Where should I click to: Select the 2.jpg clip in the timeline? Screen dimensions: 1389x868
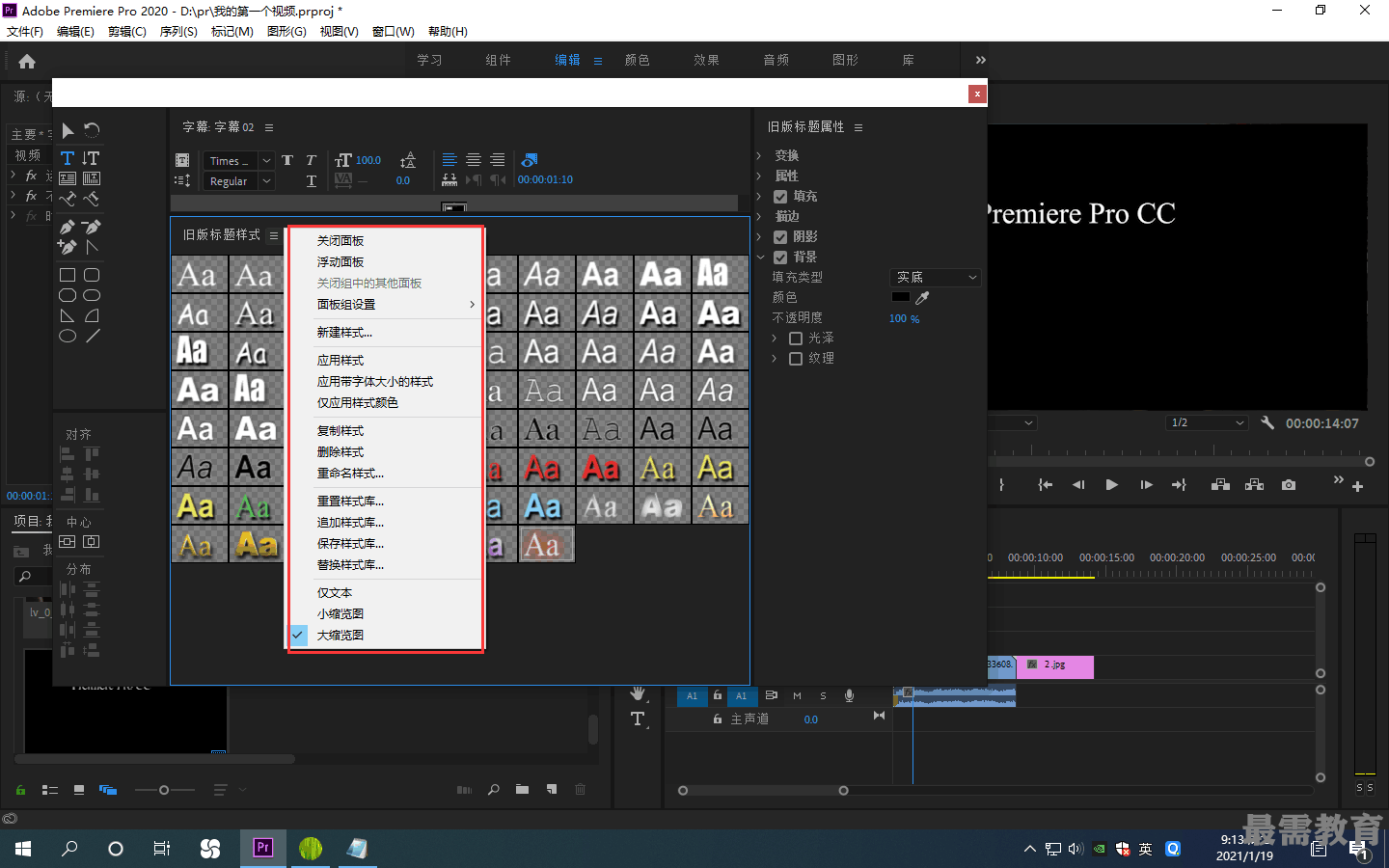click(x=1055, y=666)
